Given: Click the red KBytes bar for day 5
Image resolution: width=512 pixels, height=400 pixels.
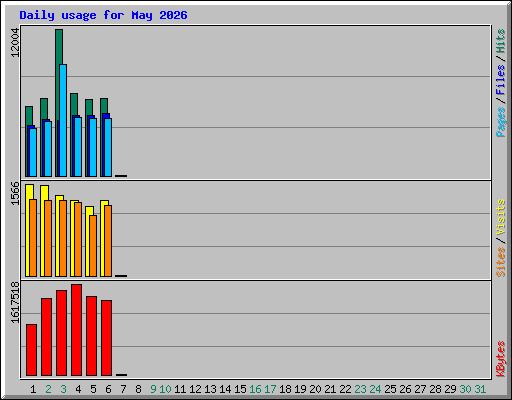Looking at the screenshot, I should pyautogui.click(x=91, y=336).
